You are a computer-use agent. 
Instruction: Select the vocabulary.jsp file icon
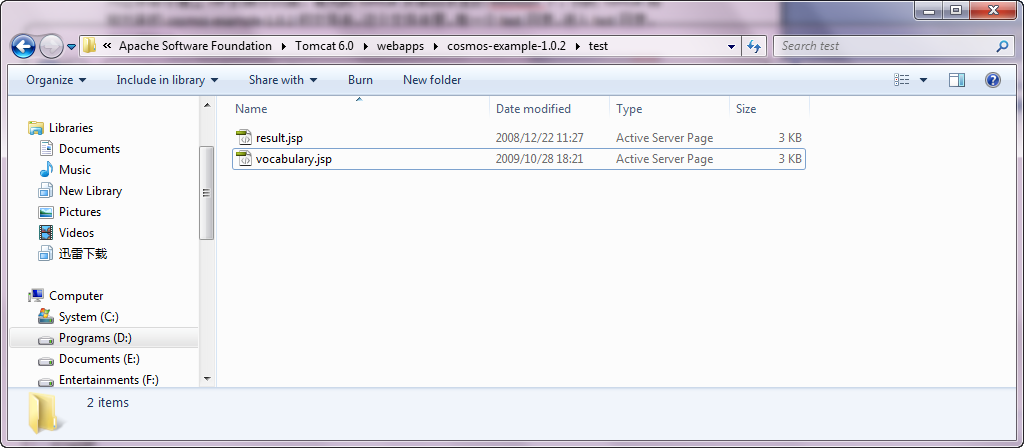(x=244, y=159)
